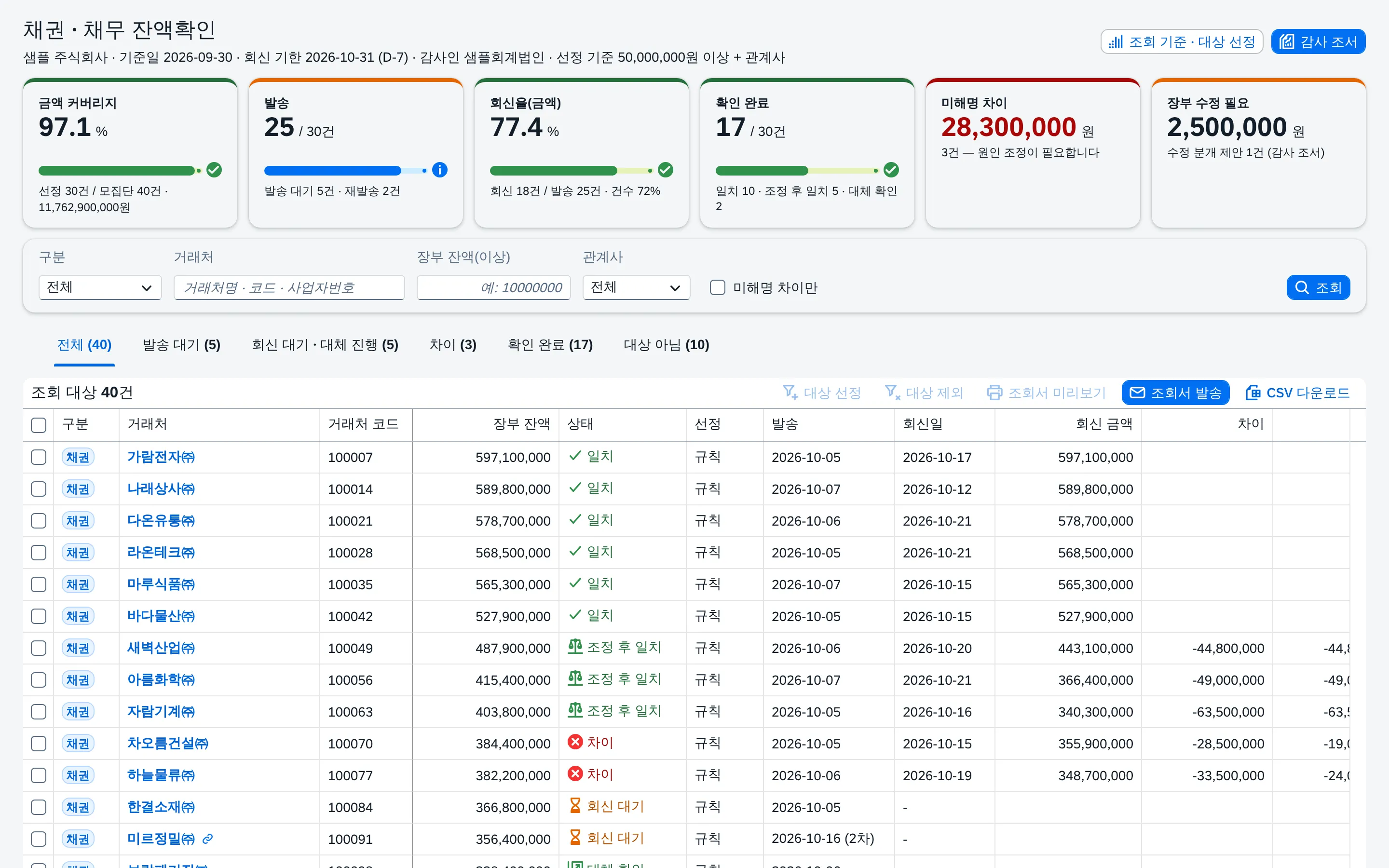
Task: Click the document icon on 감사 조서 button
Action: pos(1287,42)
